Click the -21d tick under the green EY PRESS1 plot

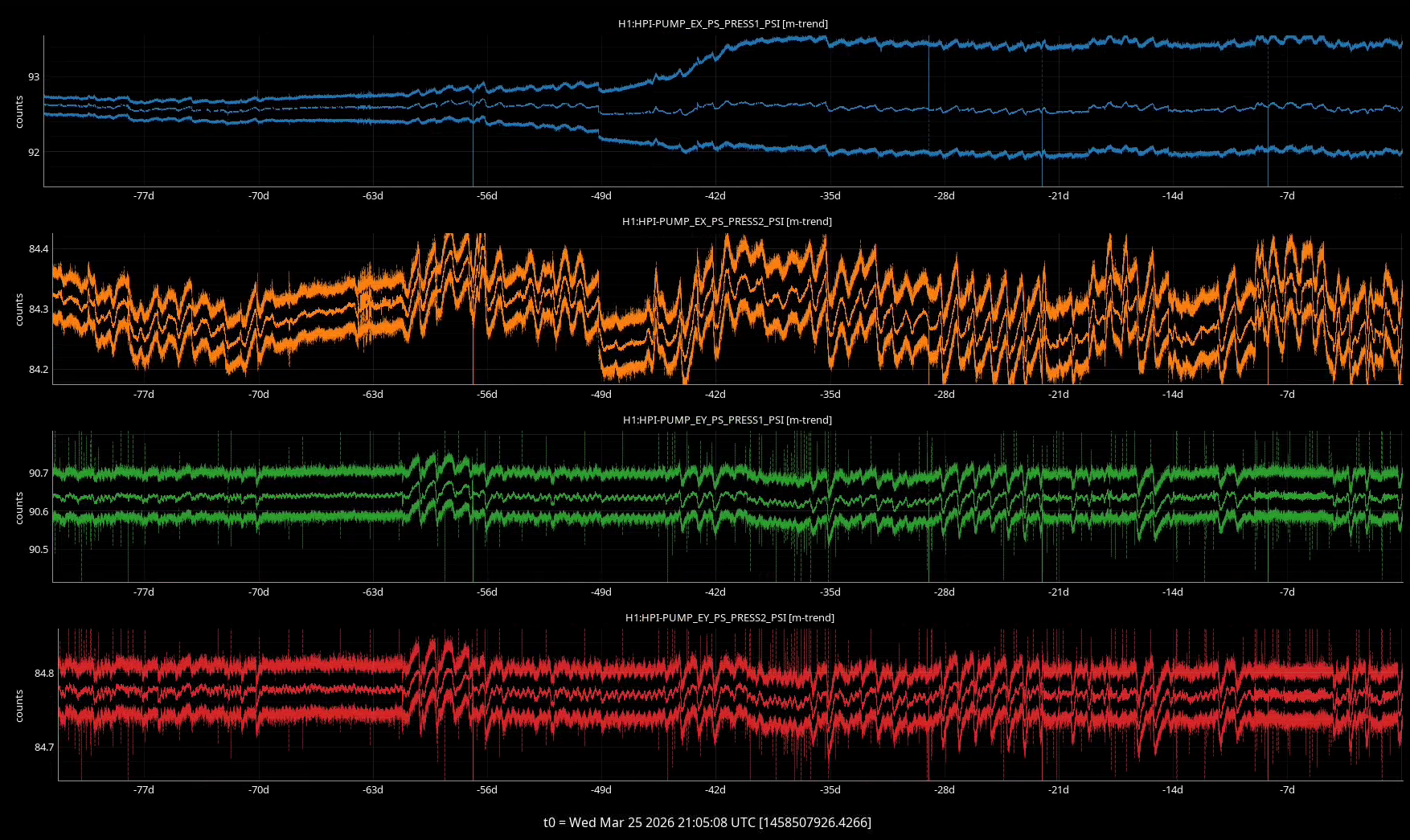click(x=1059, y=592)
